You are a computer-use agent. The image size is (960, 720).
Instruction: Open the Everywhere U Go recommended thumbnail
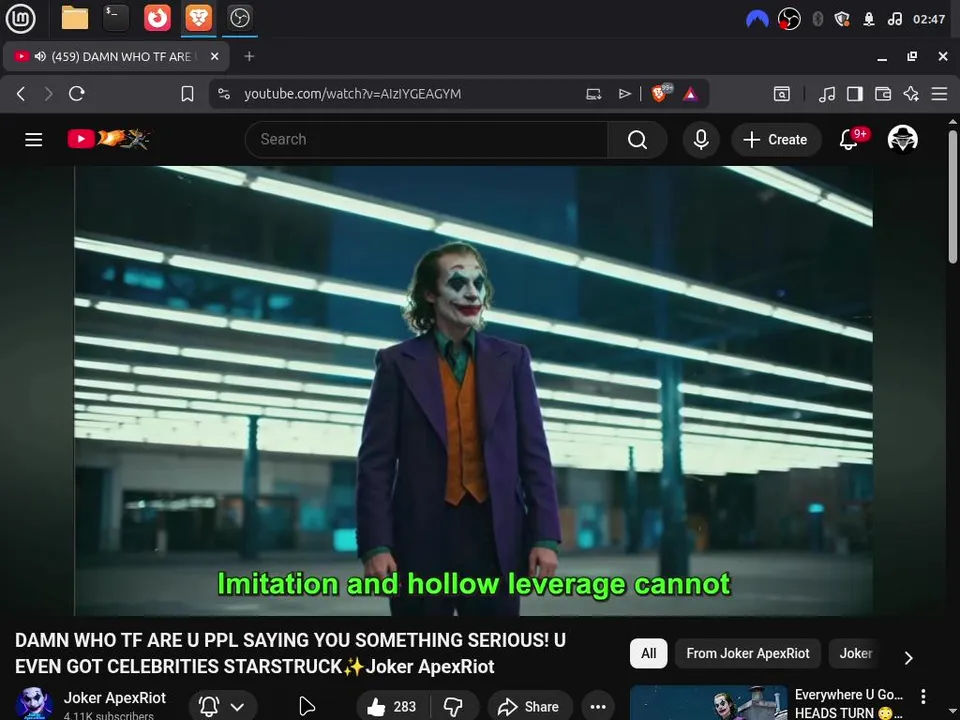(x=708, y=703)
